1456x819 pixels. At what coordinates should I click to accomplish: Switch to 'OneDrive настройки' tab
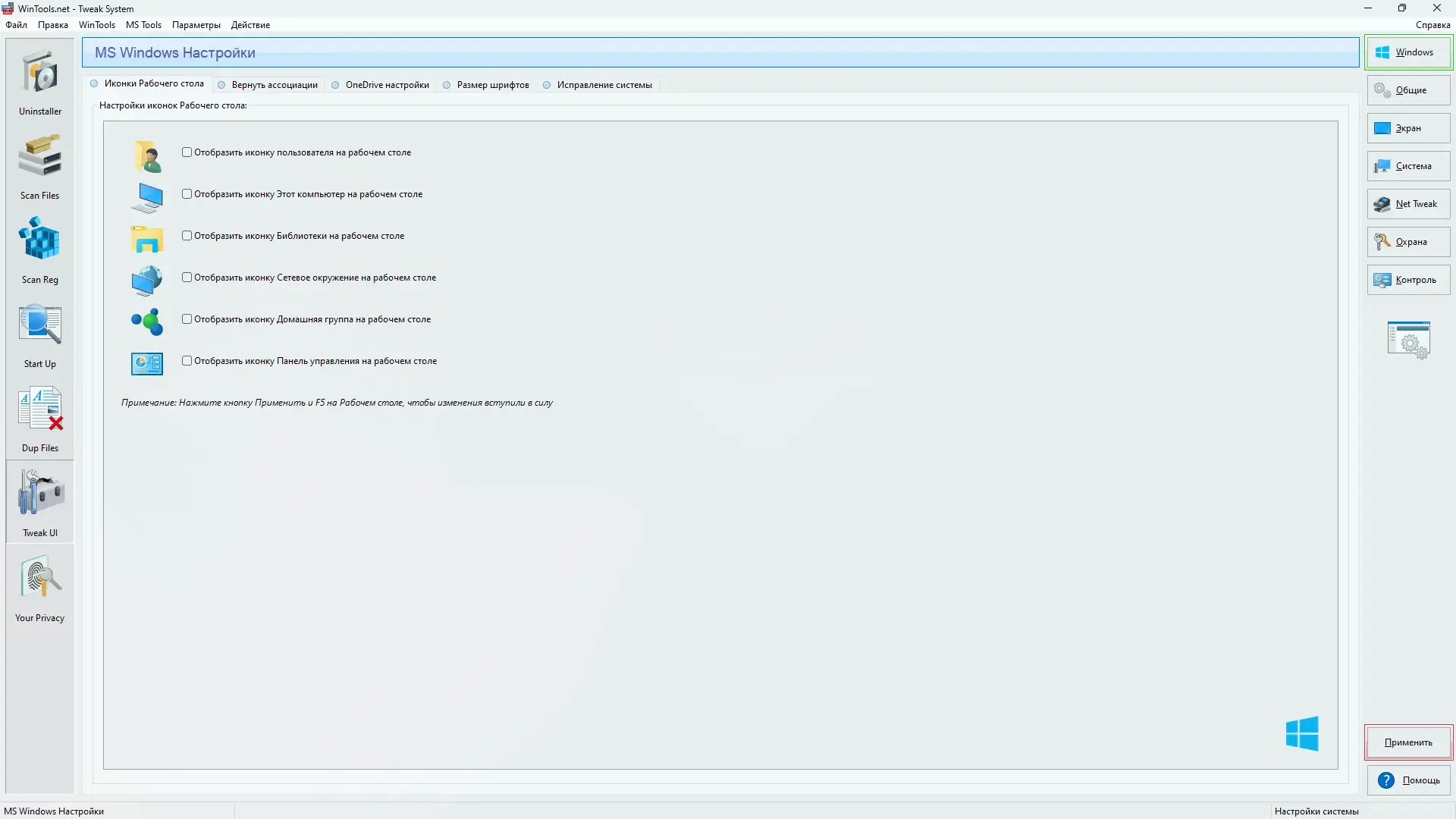point(387,85)
